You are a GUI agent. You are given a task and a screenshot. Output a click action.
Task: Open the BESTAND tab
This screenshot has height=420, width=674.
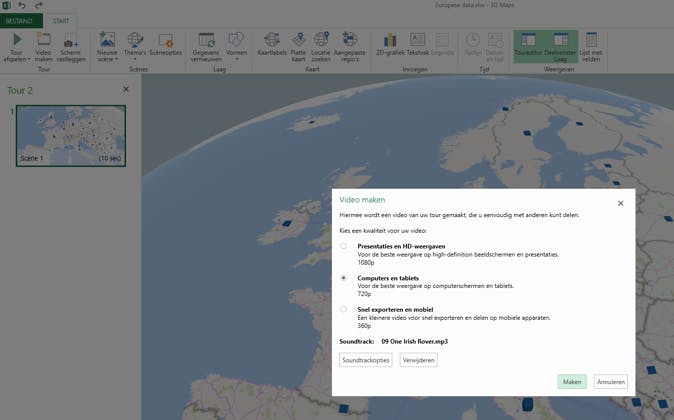(x=19, y=21)
